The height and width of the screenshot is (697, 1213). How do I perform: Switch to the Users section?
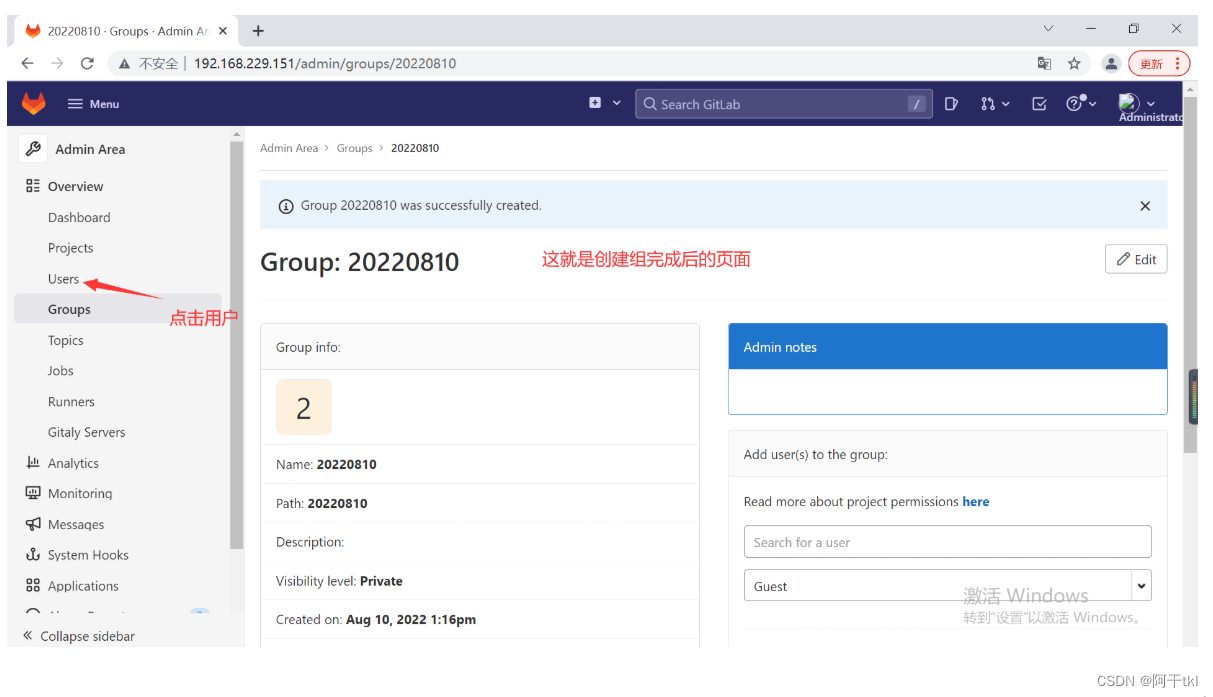[x=63, y=278]
